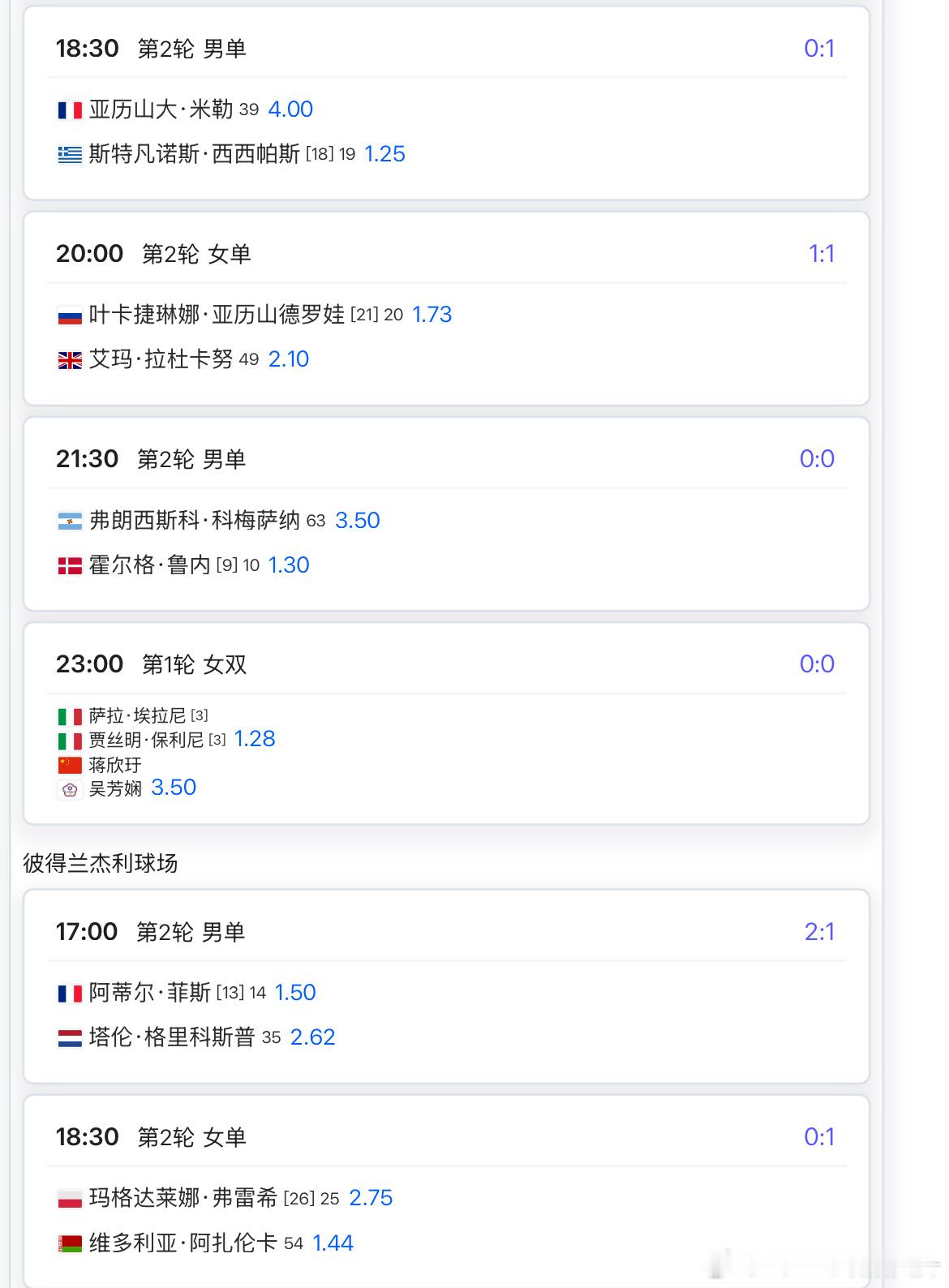Select odds 2.10 for 艾玛·拉杜卡努
The image size is (949, 1288).
[x=289, y=359]
